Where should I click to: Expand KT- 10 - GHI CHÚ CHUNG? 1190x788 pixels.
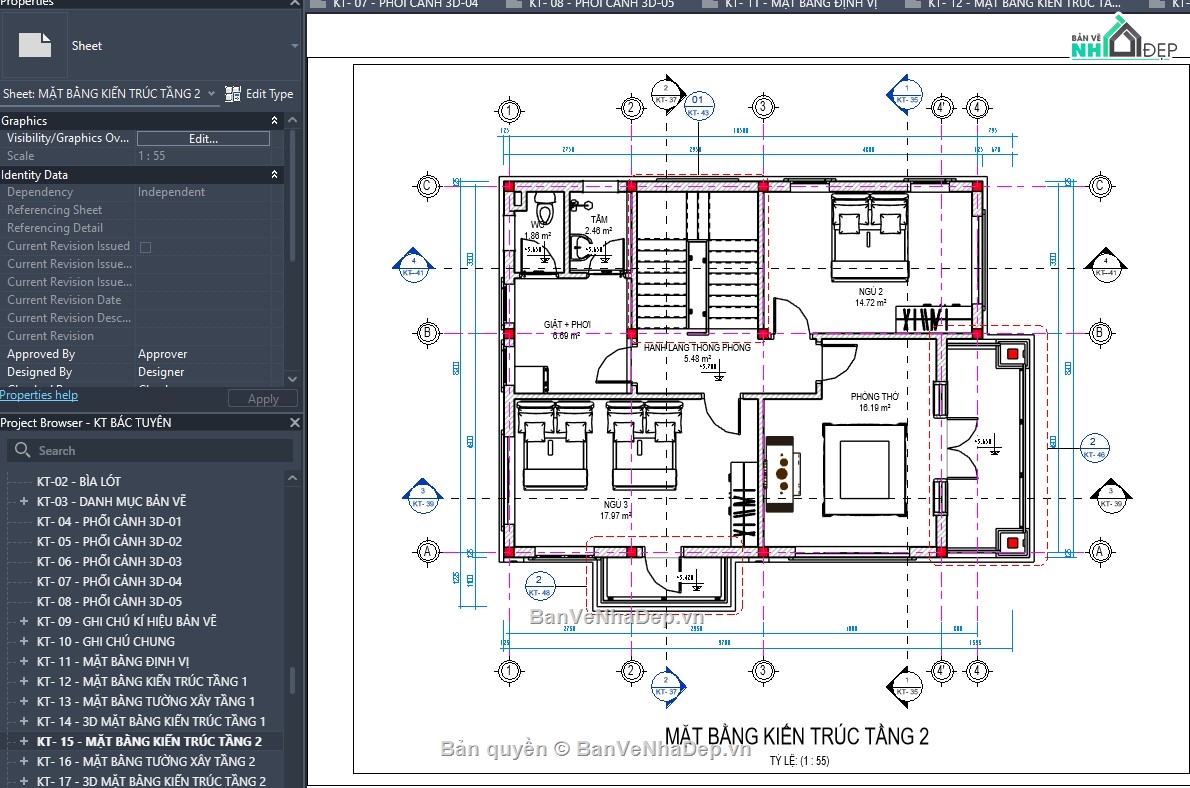[24, 641]
